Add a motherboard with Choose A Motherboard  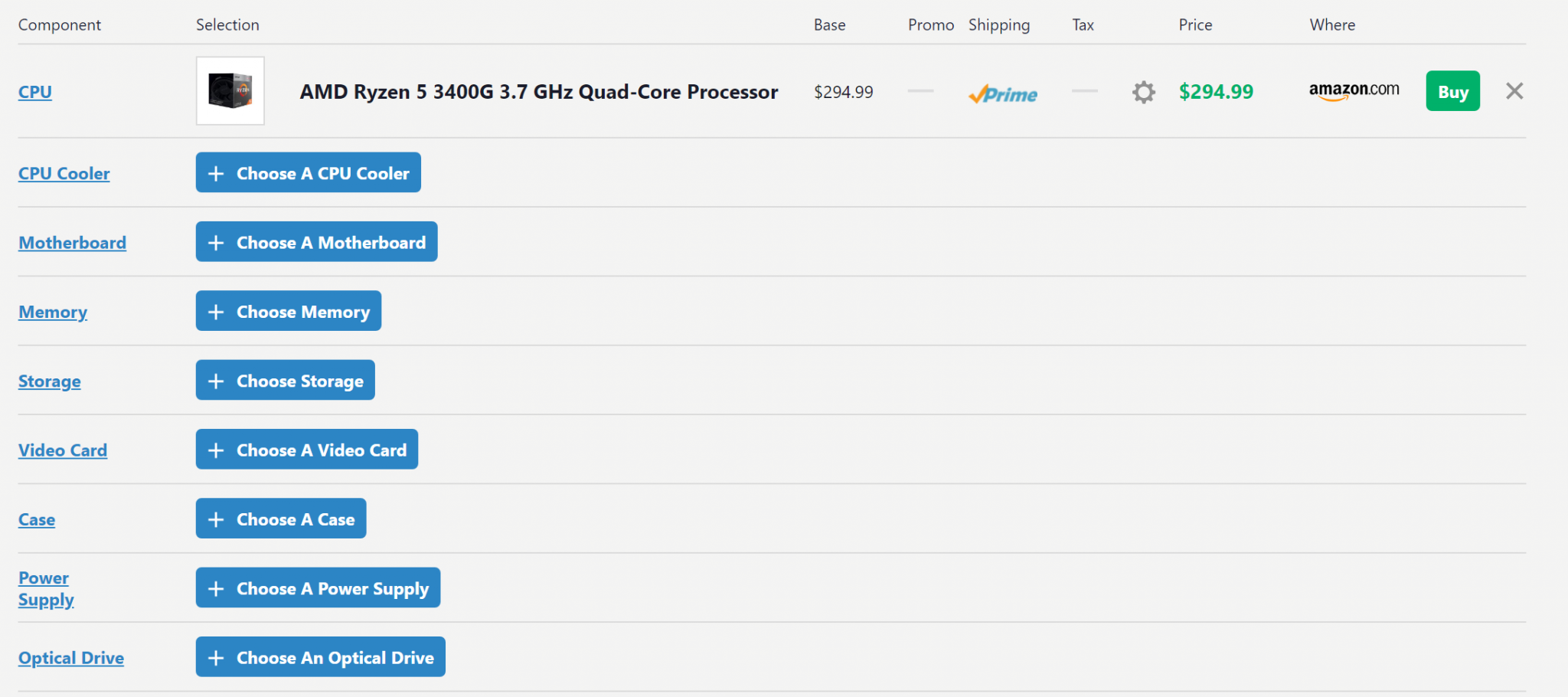tap(317, 242)
